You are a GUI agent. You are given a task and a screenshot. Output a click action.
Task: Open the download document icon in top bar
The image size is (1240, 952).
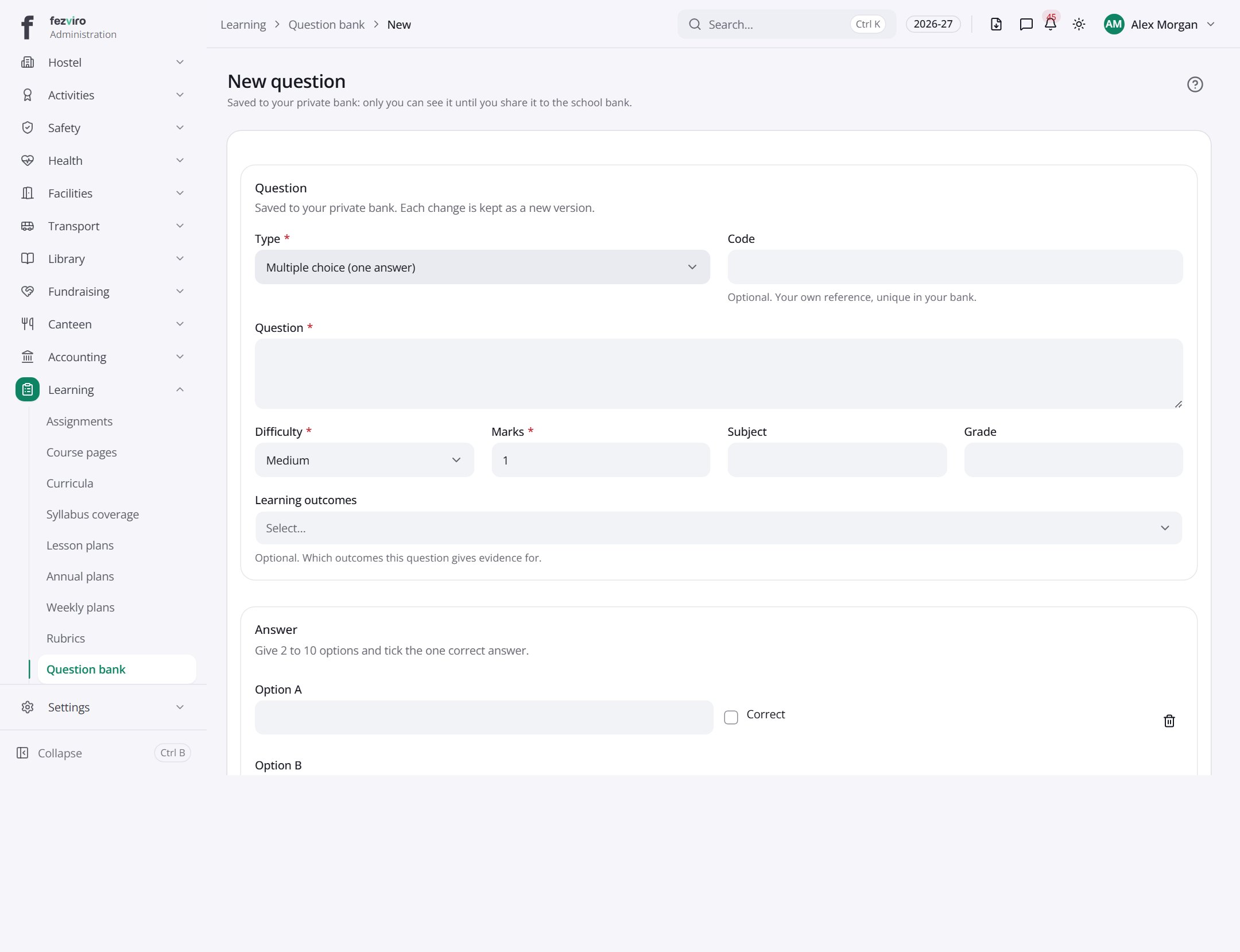point(996,24)
